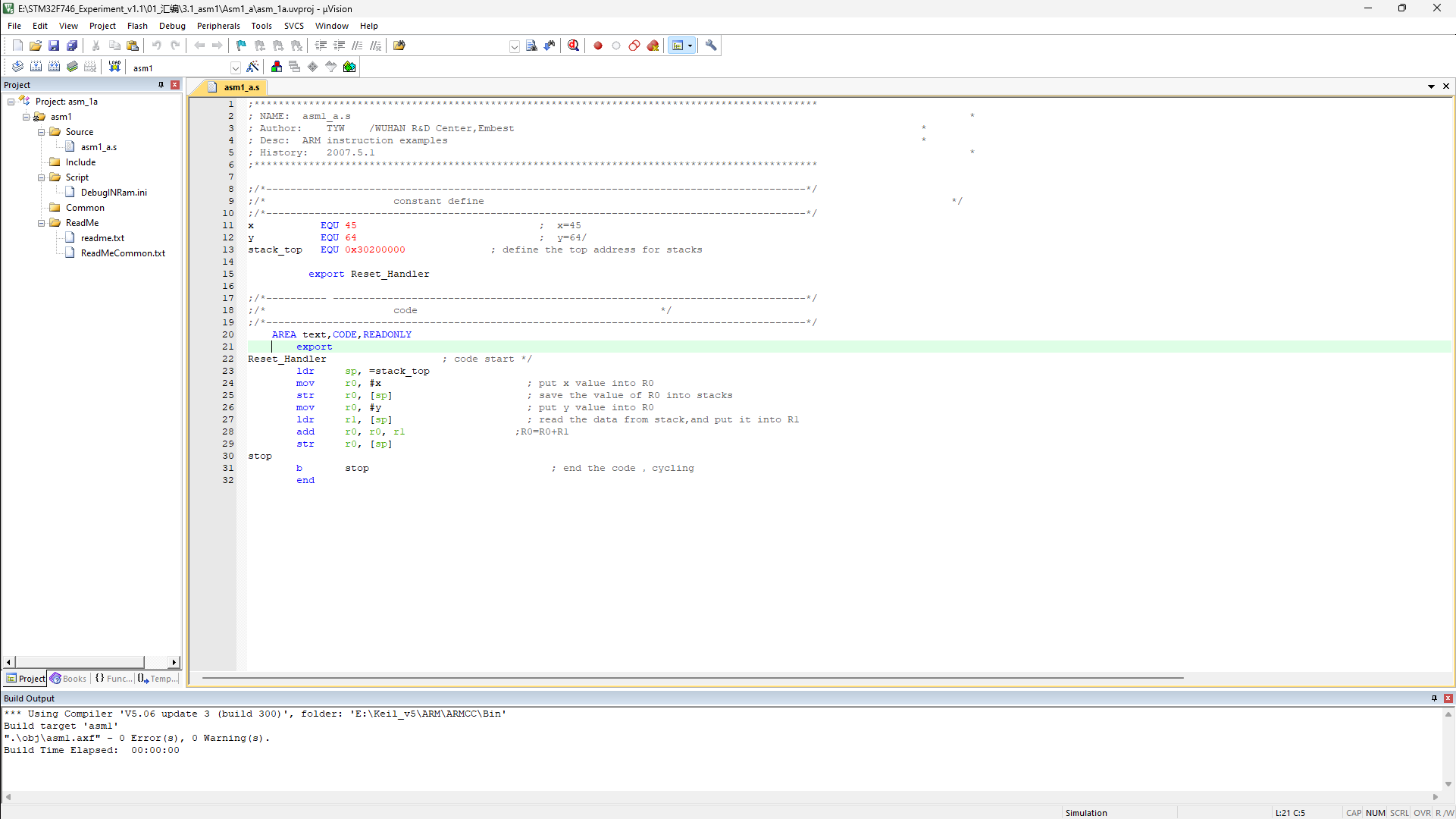Kill all breakpoints icon

pos(653,45)
